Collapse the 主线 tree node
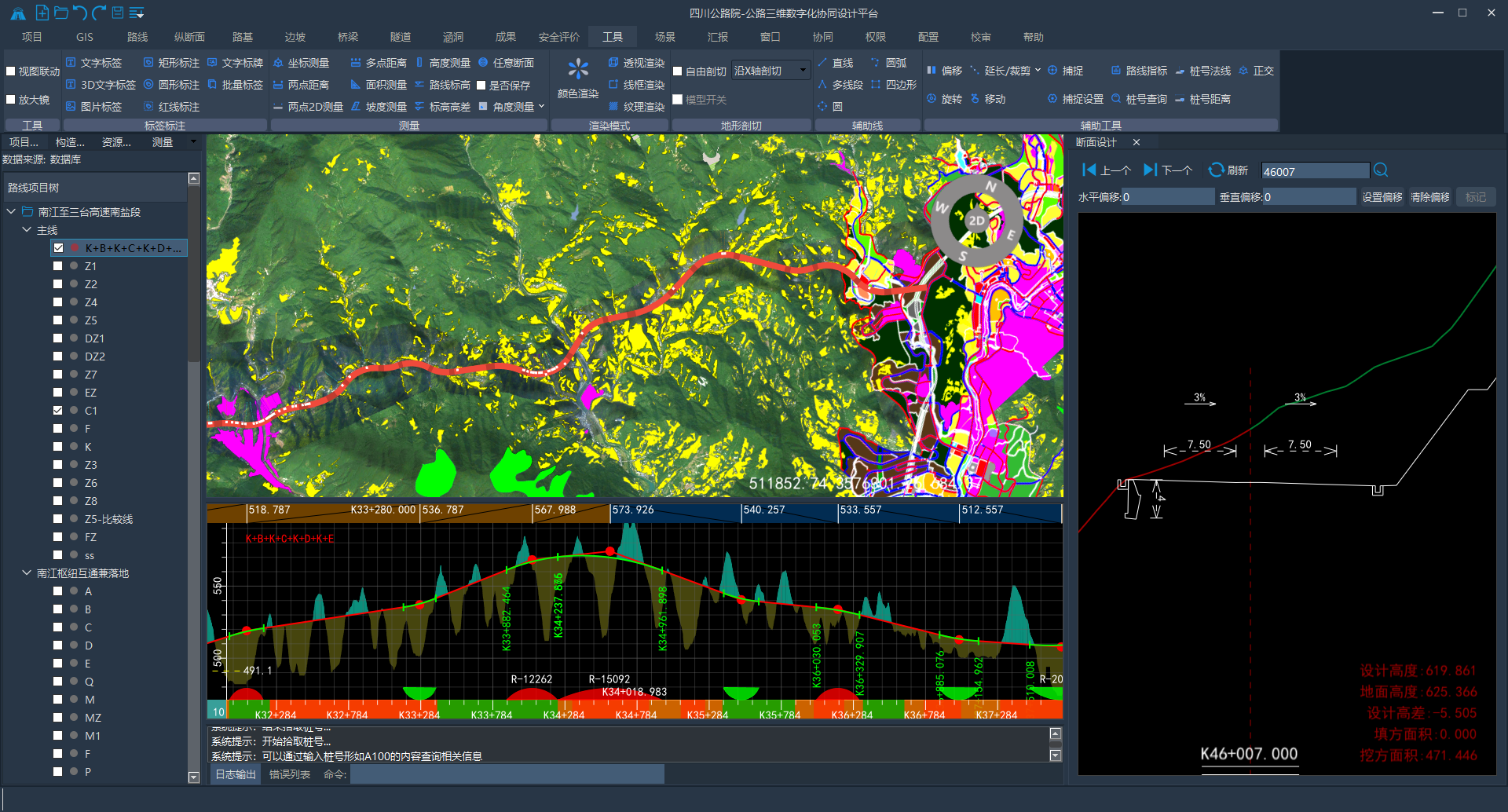Viewport: 1508px width, 812px height. (x=27, y=230)
